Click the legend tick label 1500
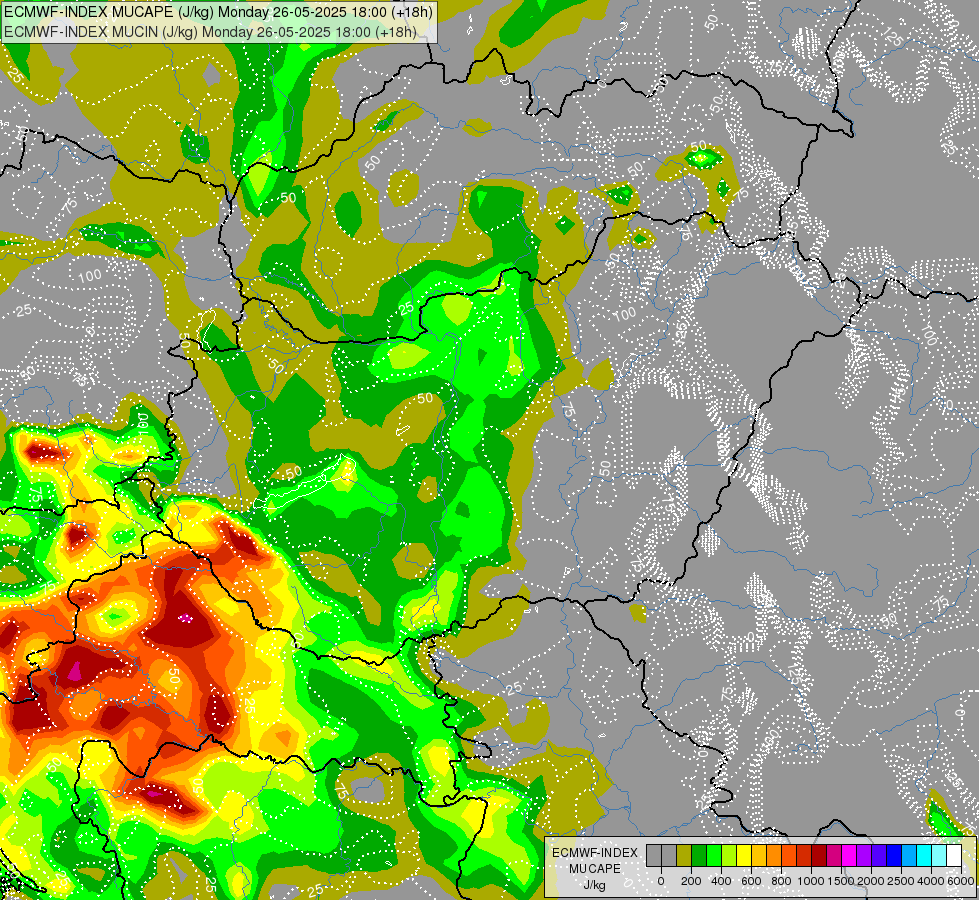979x900 pixels. coord(840,881)
